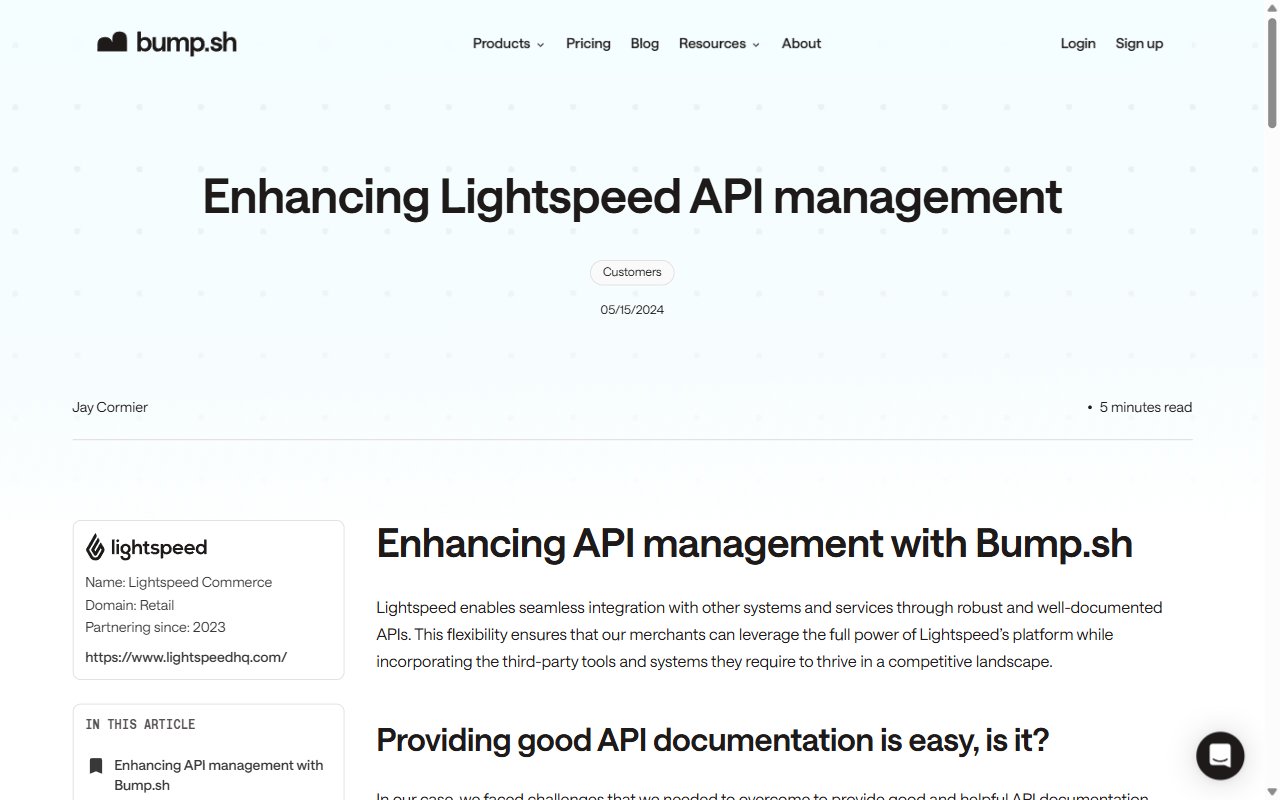This screenshot has width=1280, height=800.
Task: Open the About page
Action: [x=801, y=43]
